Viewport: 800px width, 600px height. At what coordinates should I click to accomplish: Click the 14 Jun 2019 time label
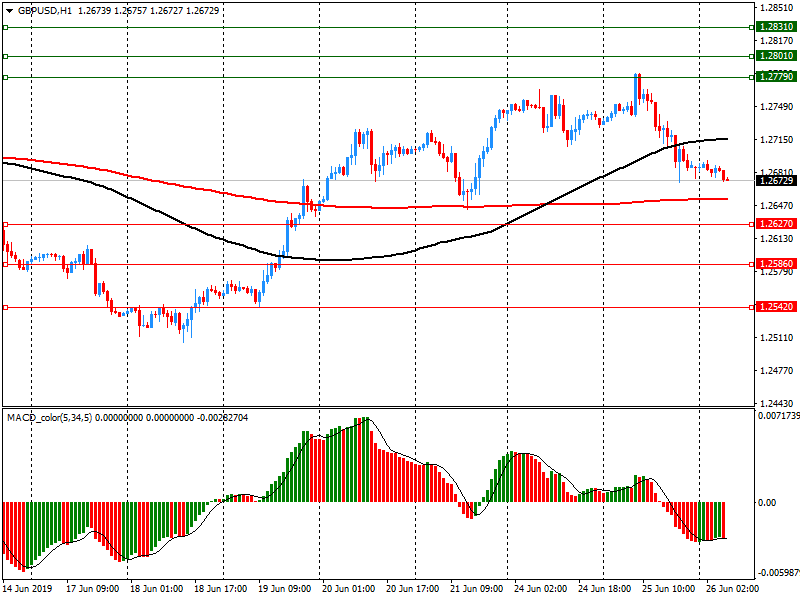click(27, 589)
